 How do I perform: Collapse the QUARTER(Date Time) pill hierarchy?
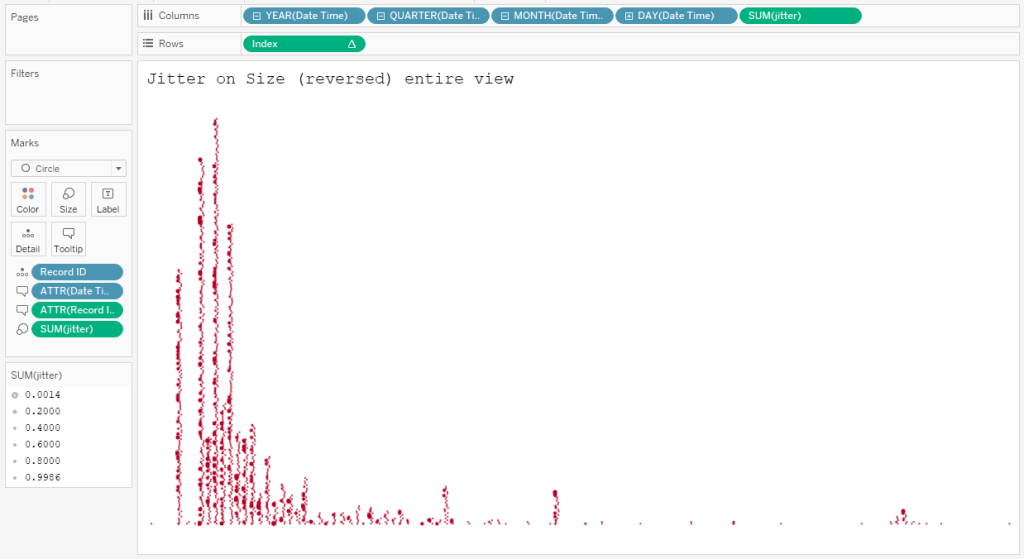coord(381,16)
